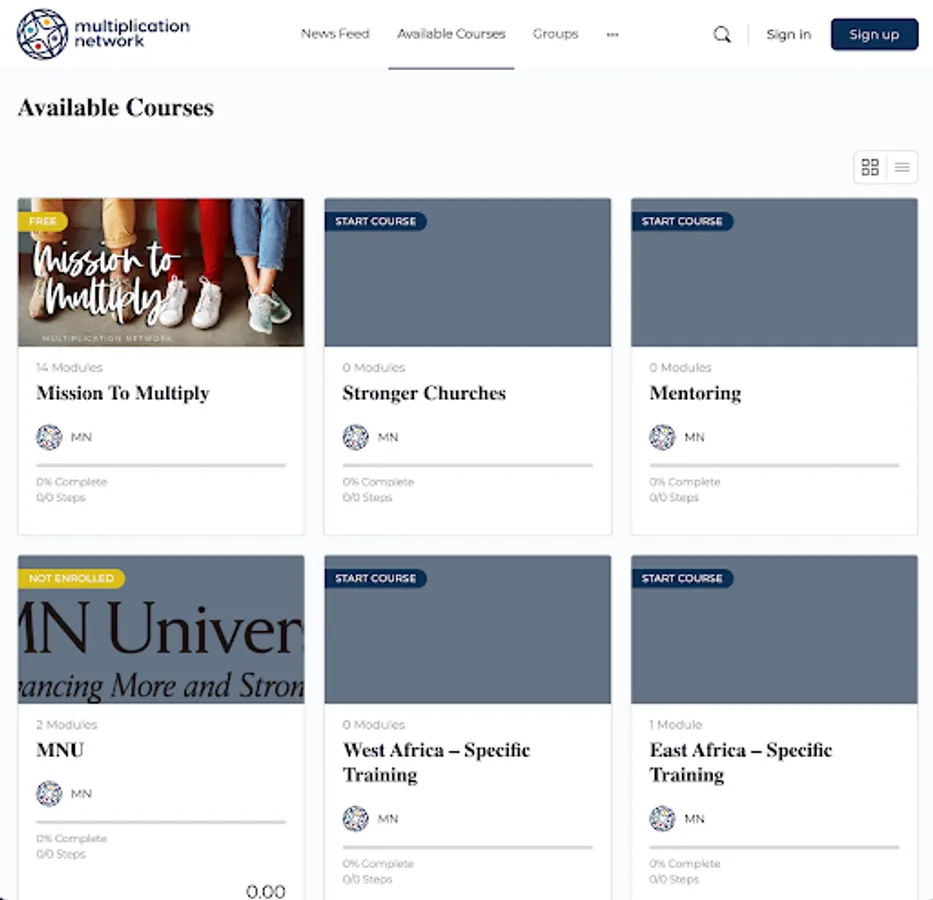Open the Mission To Multiply title link
The height and width of the screenshot is (900, 933).
(x=123, y=393)
